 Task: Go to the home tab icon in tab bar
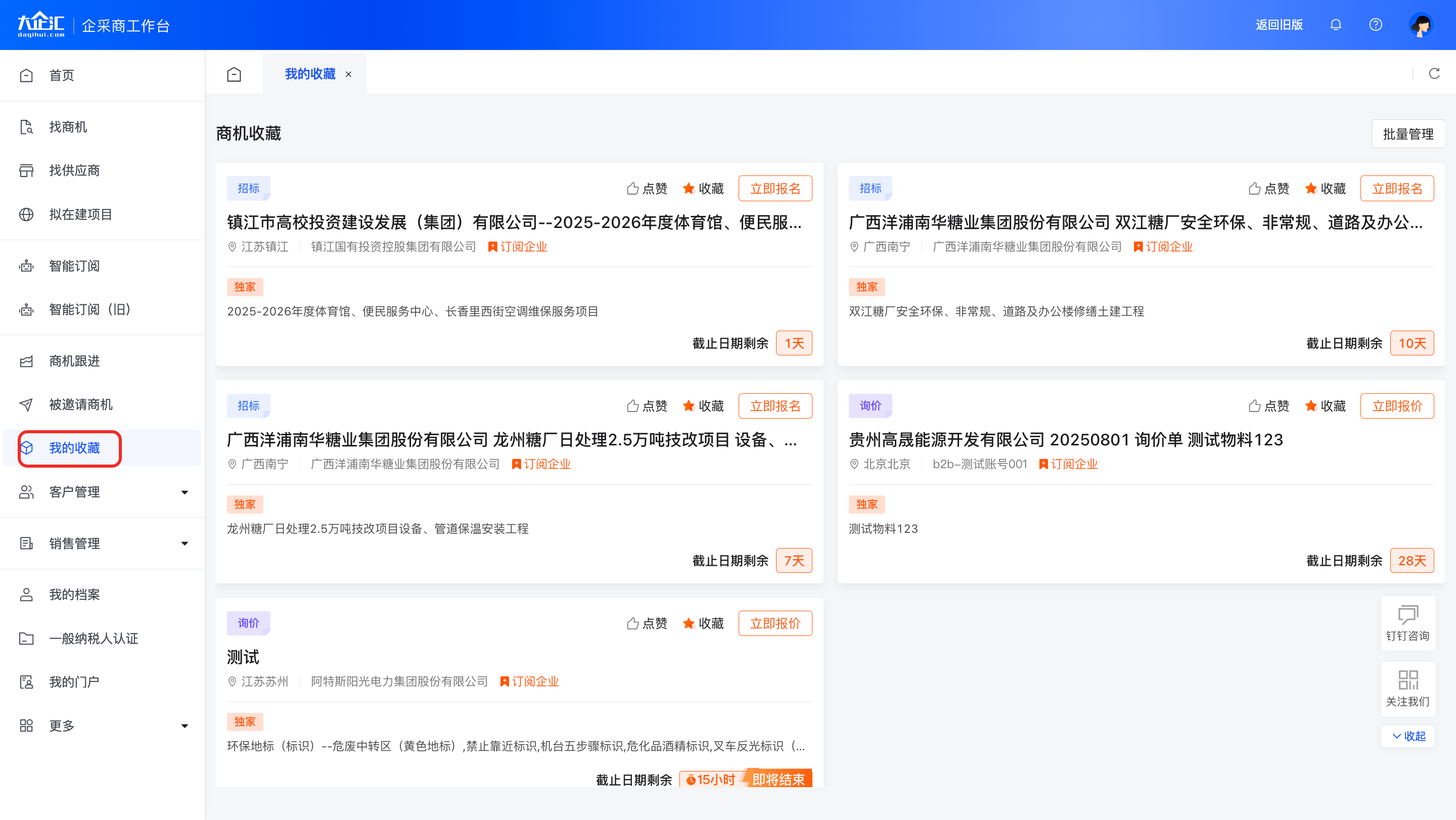(234, 74)
